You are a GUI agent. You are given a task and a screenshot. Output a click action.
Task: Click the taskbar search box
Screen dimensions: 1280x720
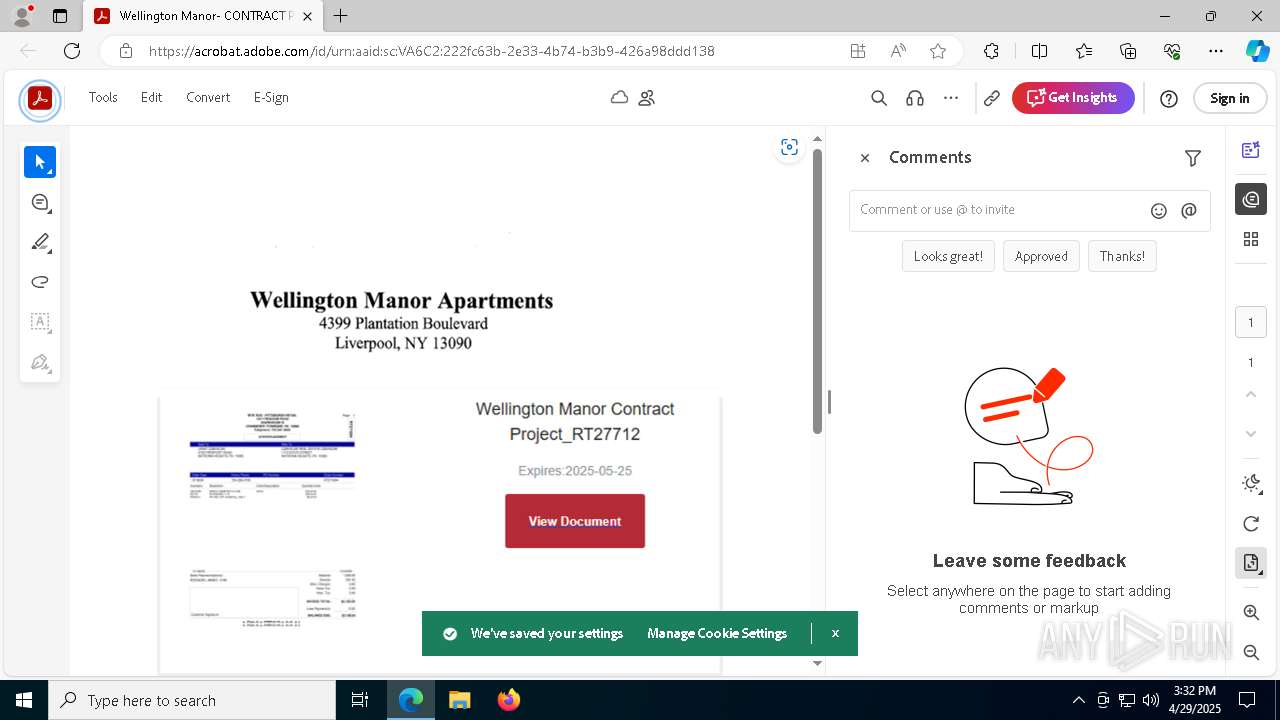pyautogui.click(x=192, y=700)
